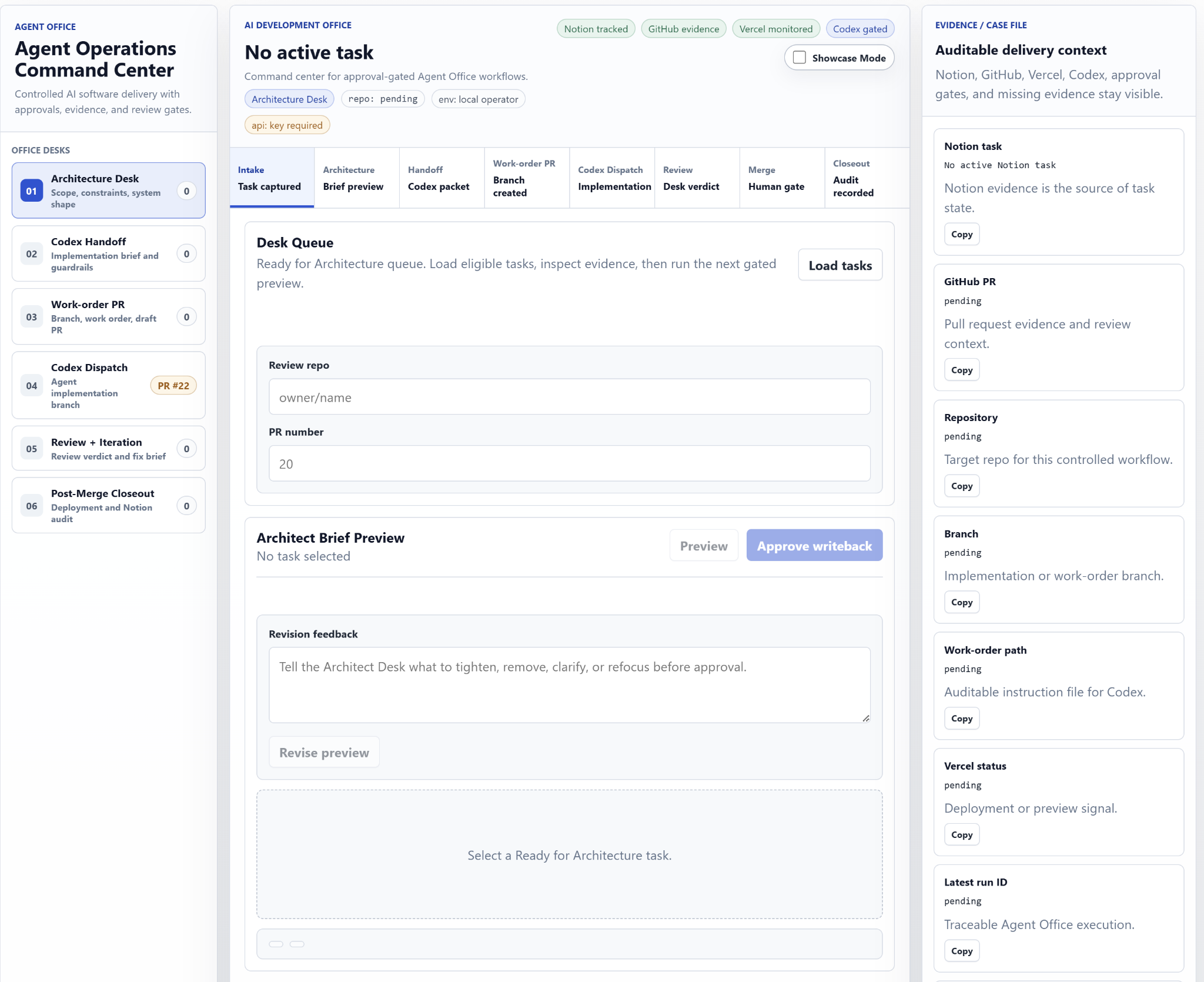Click the Load tasks button
The width and height of the screenshot is (1204, 982).
(840, 265)
